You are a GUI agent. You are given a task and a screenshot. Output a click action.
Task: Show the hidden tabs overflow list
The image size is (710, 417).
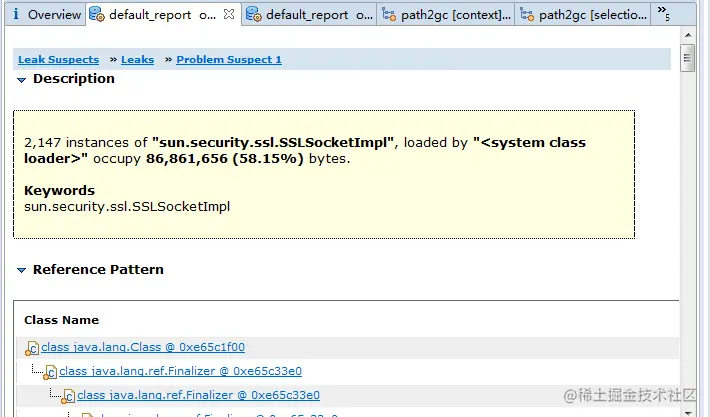coord(663,13)
